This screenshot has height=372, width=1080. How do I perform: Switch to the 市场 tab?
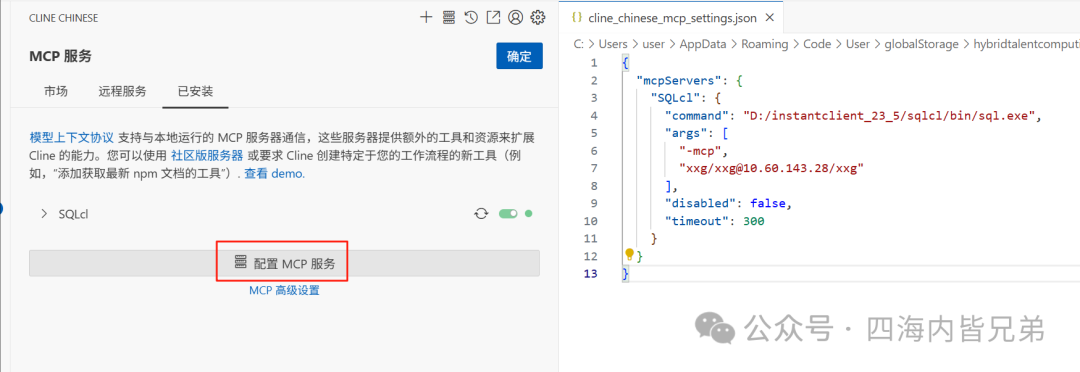[x=56, y=92]
